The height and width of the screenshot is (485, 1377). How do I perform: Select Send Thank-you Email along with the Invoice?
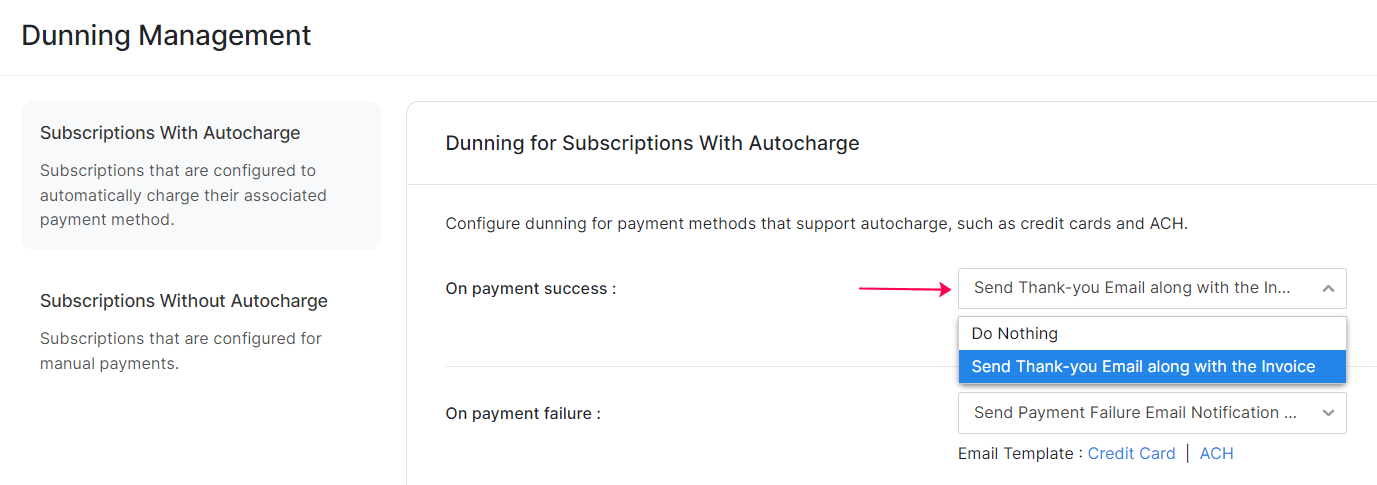(1143, 367)
